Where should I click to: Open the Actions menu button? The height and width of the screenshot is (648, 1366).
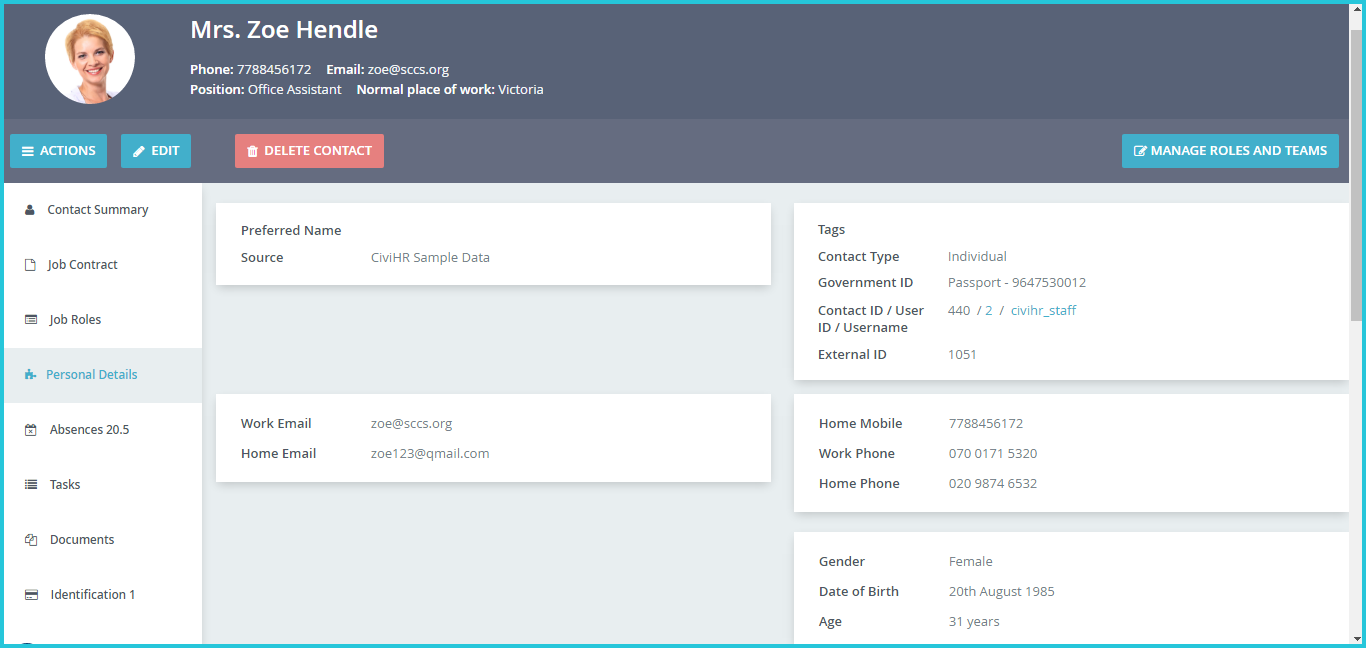click(x=58, y=151)
